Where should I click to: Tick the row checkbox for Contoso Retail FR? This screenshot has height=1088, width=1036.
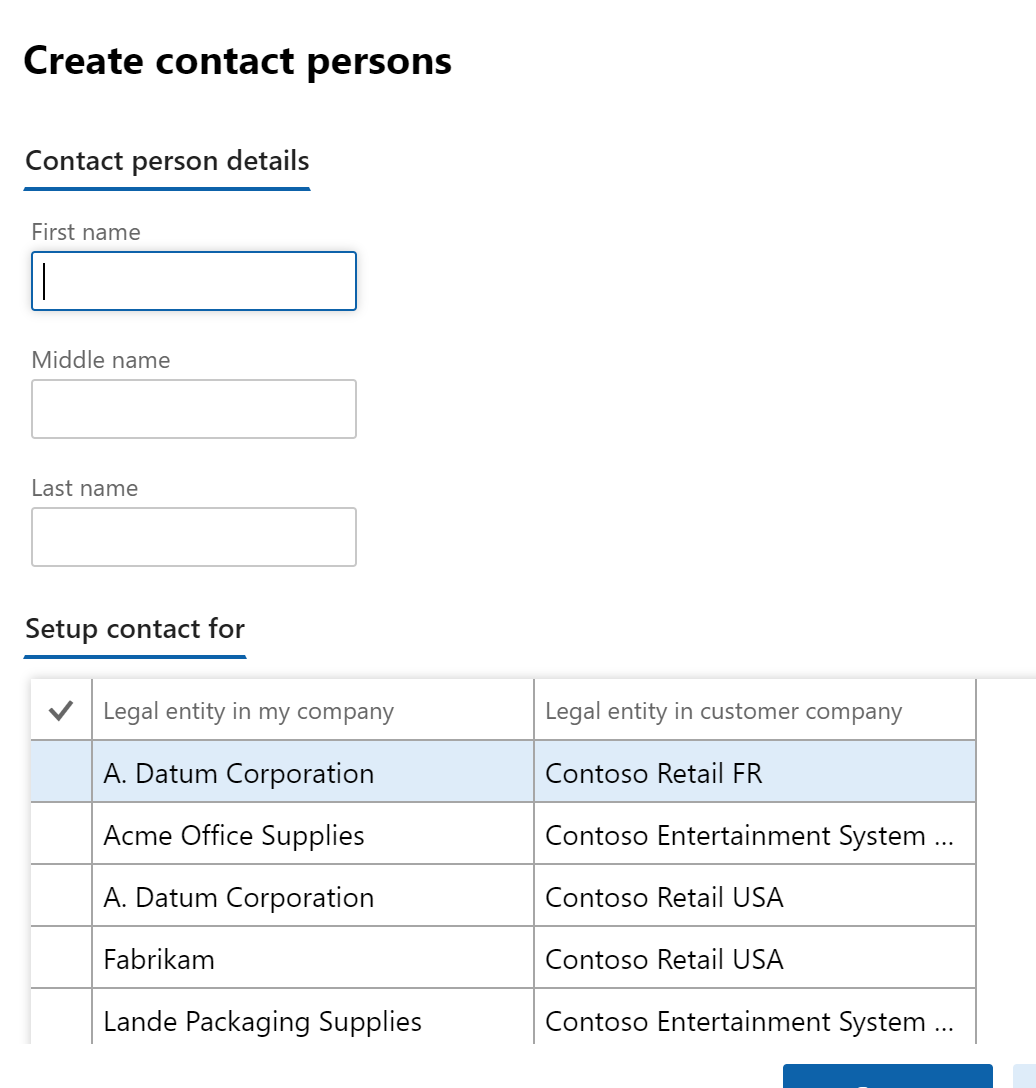point(61,773)
